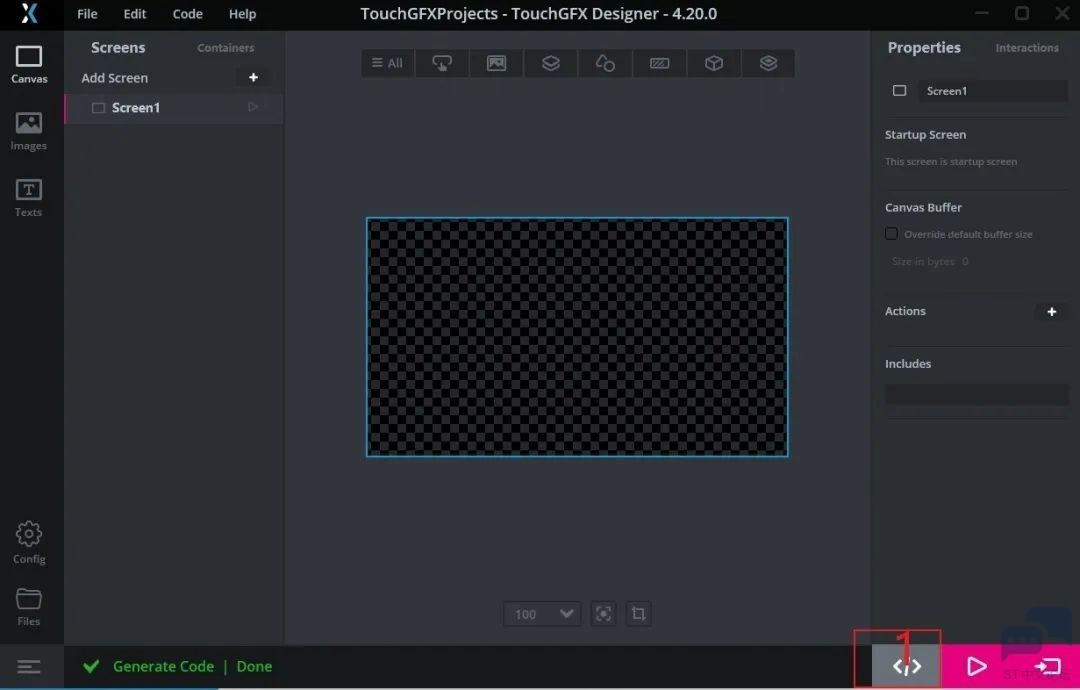Switch to the Interactions tab
This screenshot has height=690, width=1080.
coord(1027,48)
